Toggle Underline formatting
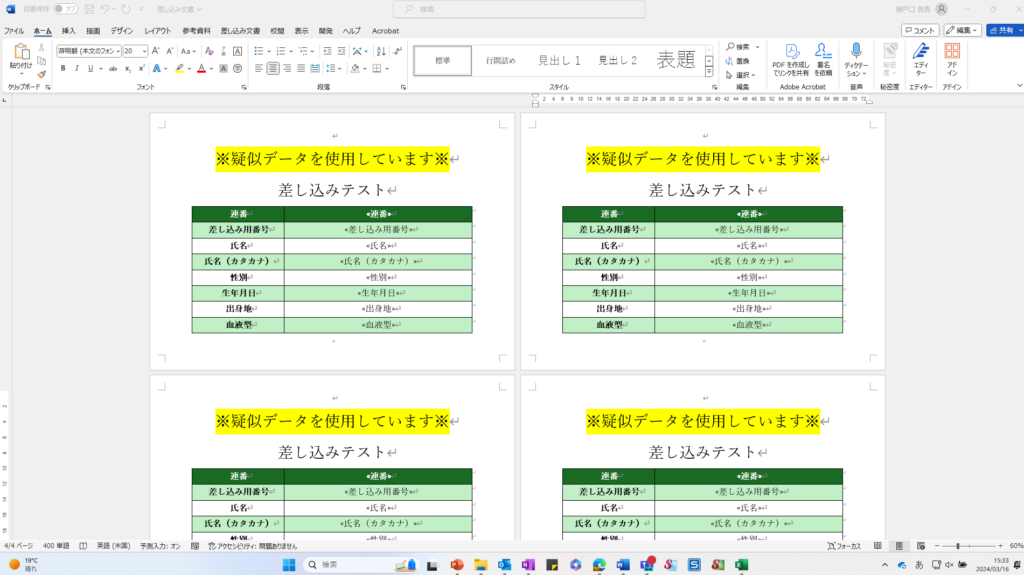The height and width of the screenshot is (575, 1024). pos(91,69)
